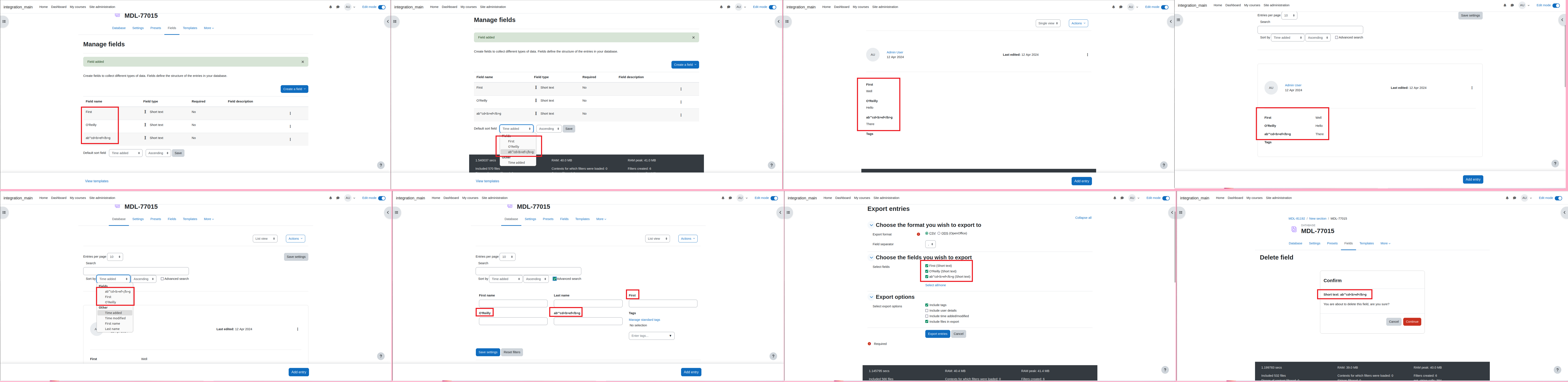Dismiss Field added alert on tabbed Manage fields page
Image resolution: width=1568 pixels, height=382 pixels.
click(x=302, y=61)
